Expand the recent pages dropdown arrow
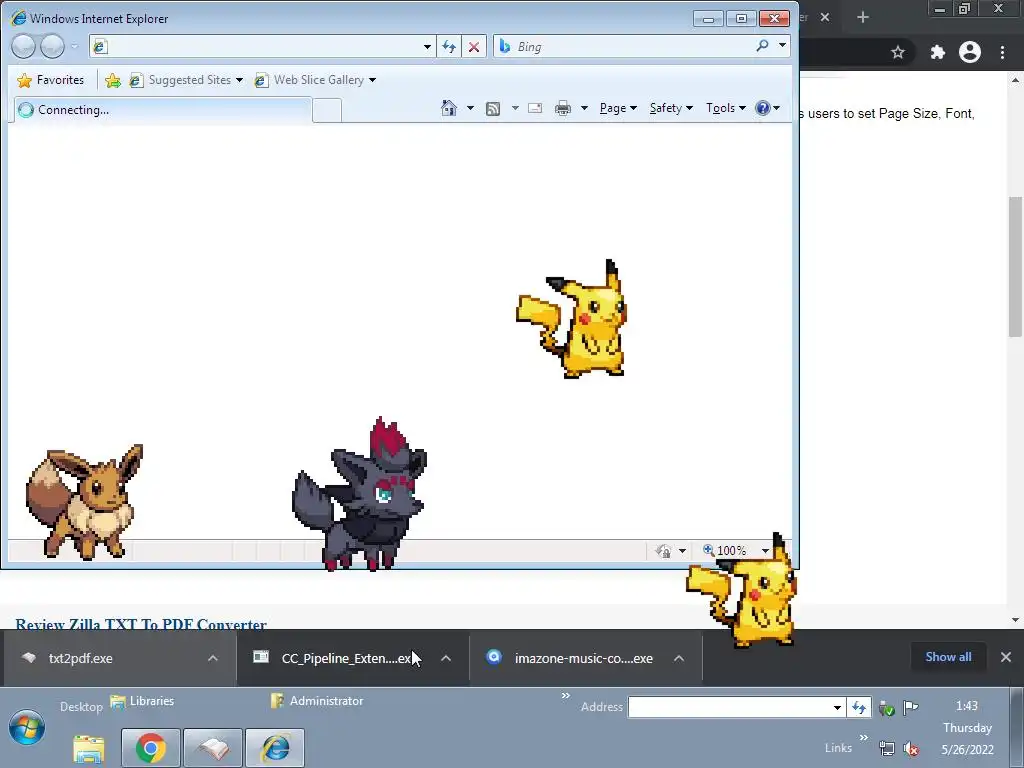The image size is (1024, 768). point(74,46)
